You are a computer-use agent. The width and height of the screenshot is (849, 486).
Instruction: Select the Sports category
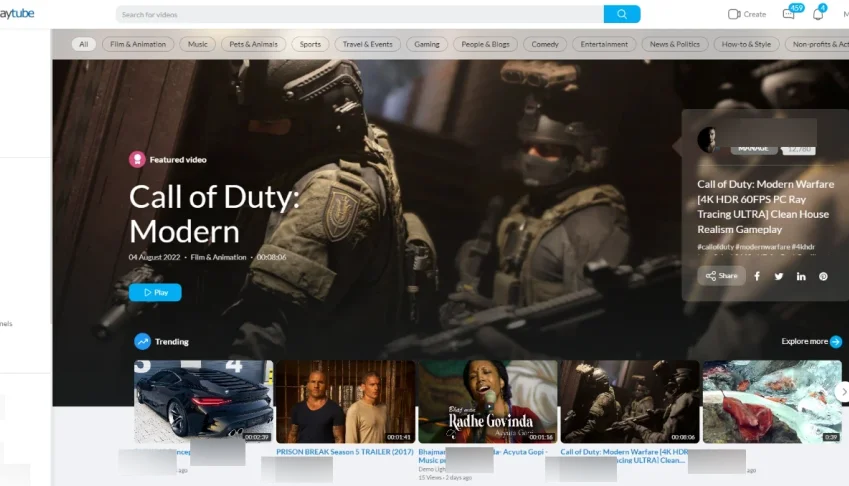point(310,44)
